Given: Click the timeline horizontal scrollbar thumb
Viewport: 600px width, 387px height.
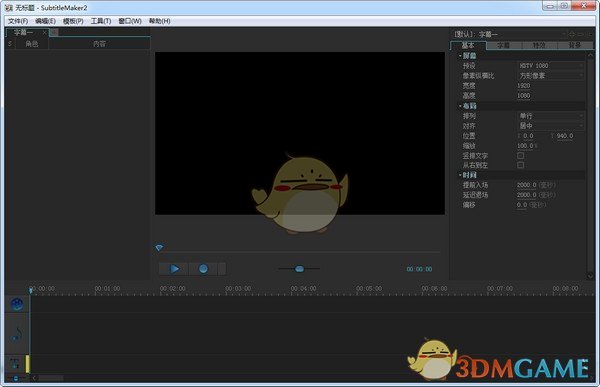Looking at the screenshot, I should pyautogui.click(x=51, y=378).
